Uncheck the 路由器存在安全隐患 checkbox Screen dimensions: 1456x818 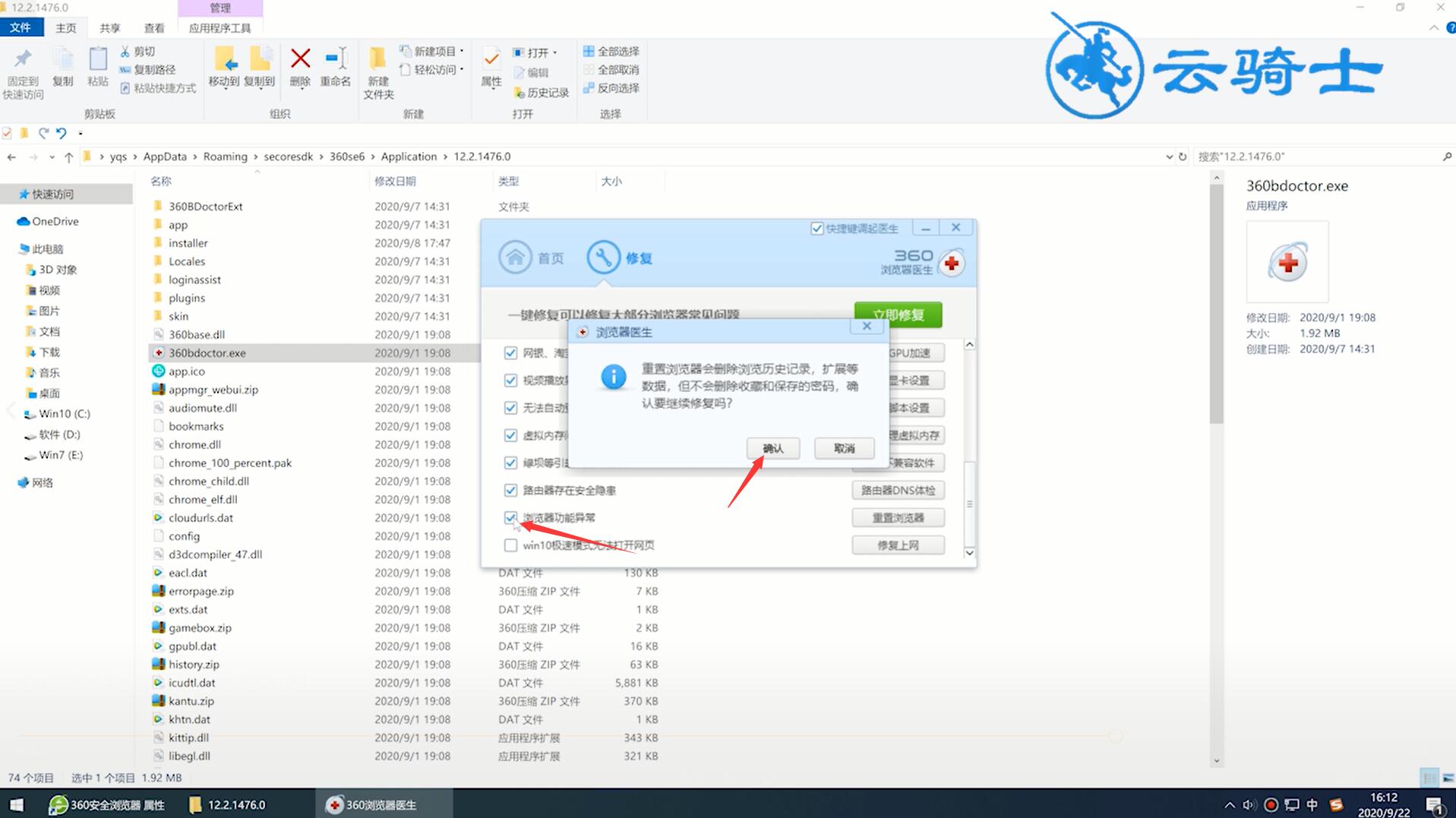[x=510, y=490]
